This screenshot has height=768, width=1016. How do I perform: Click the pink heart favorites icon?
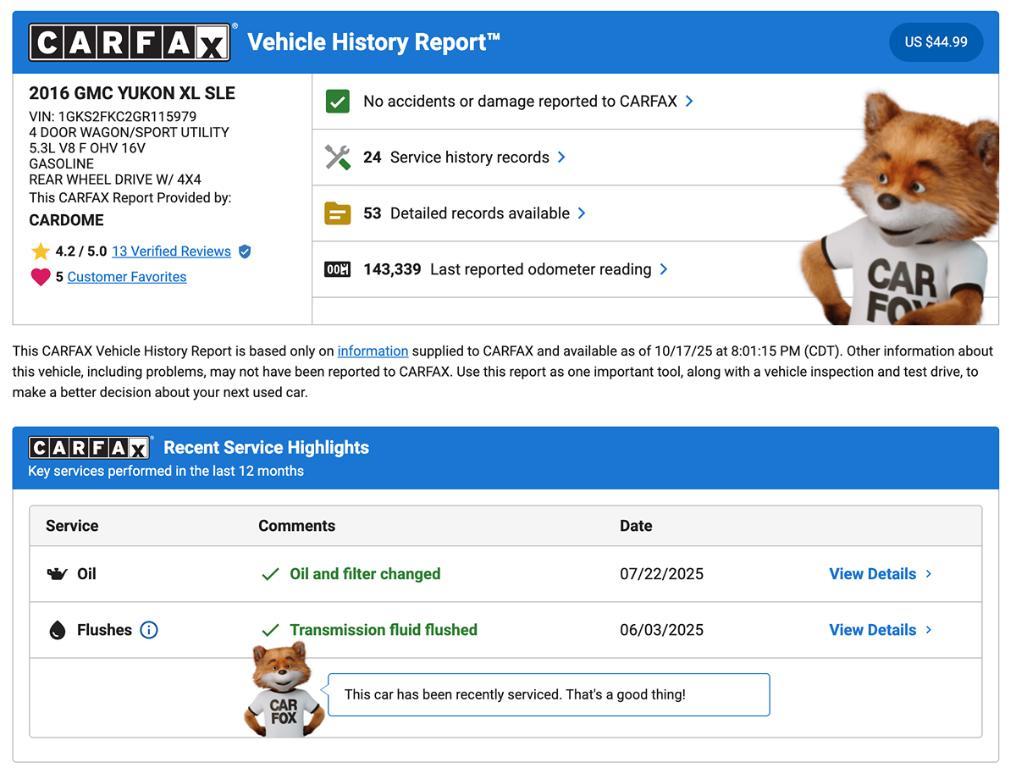click(40, 277)
